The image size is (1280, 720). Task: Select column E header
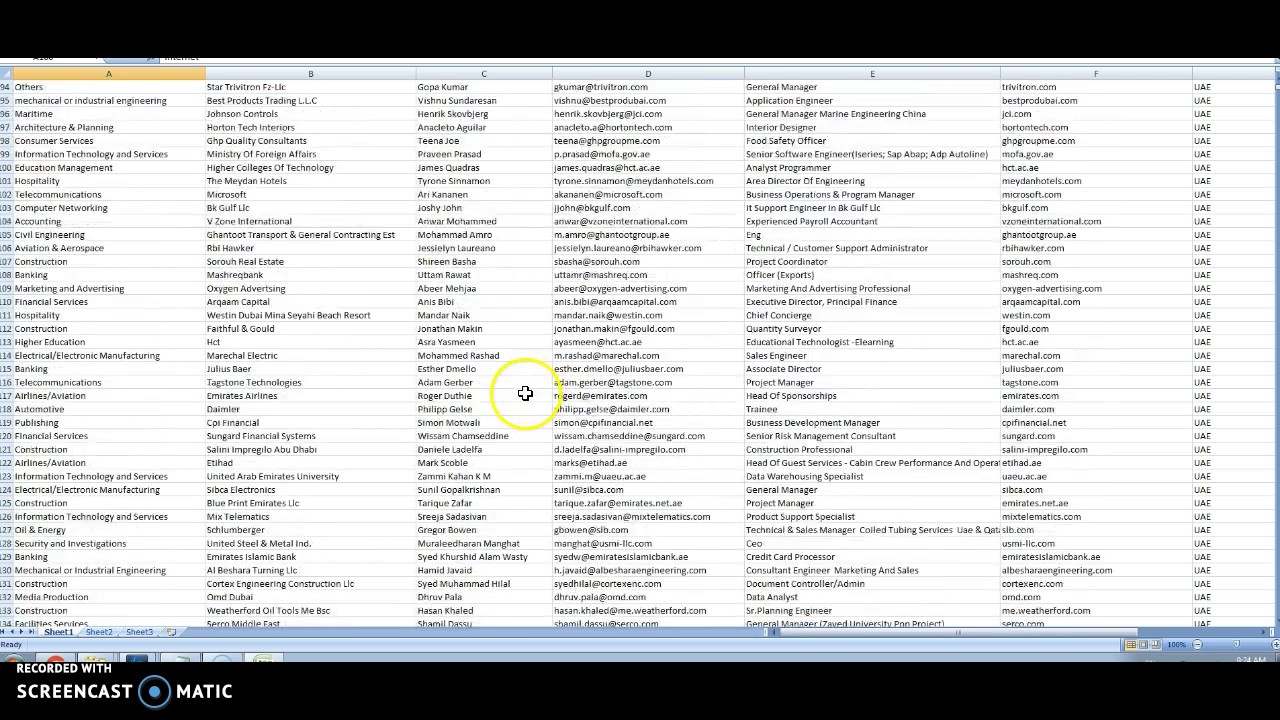(x=872, y=74)
